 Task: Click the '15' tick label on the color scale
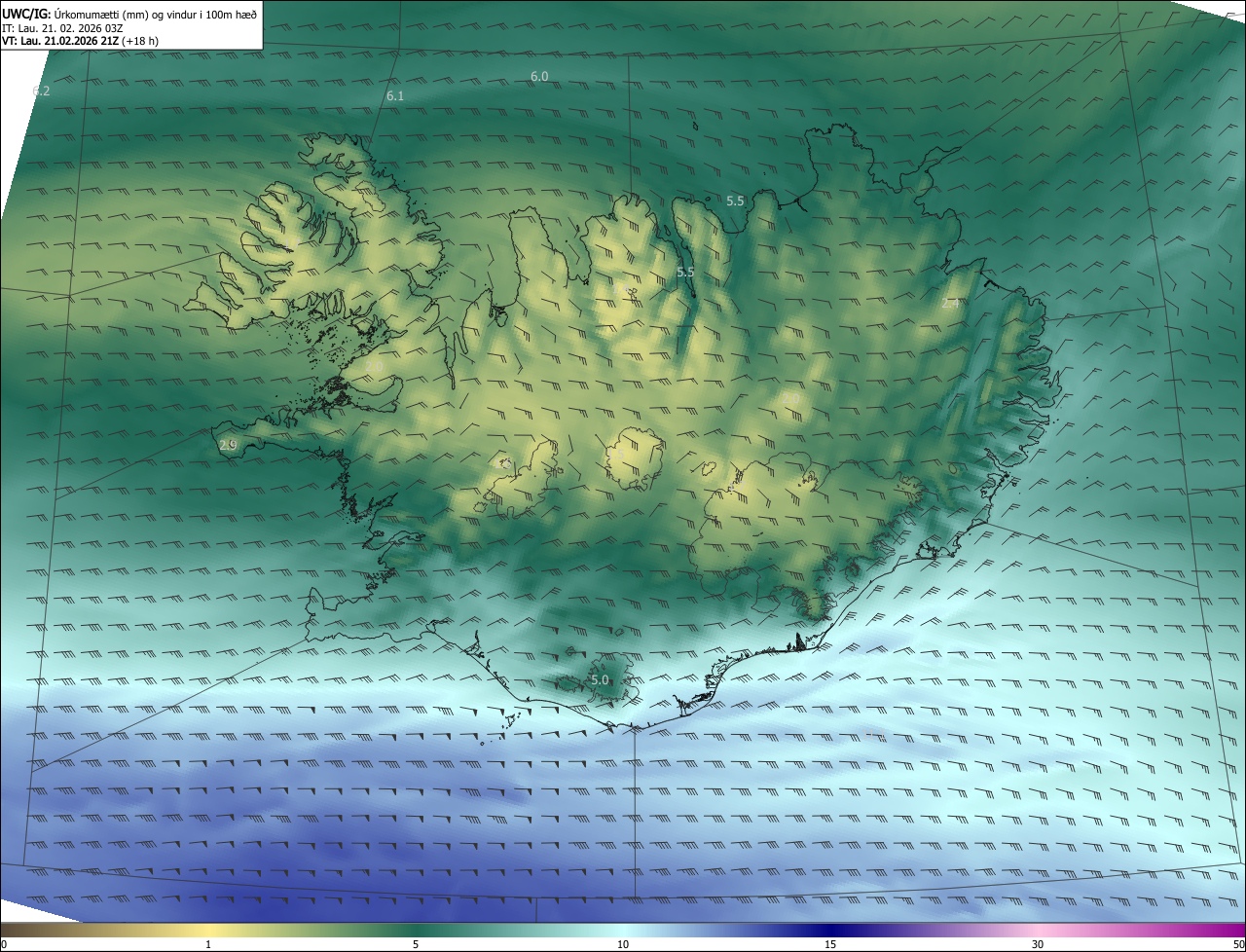tap(830, 944)
